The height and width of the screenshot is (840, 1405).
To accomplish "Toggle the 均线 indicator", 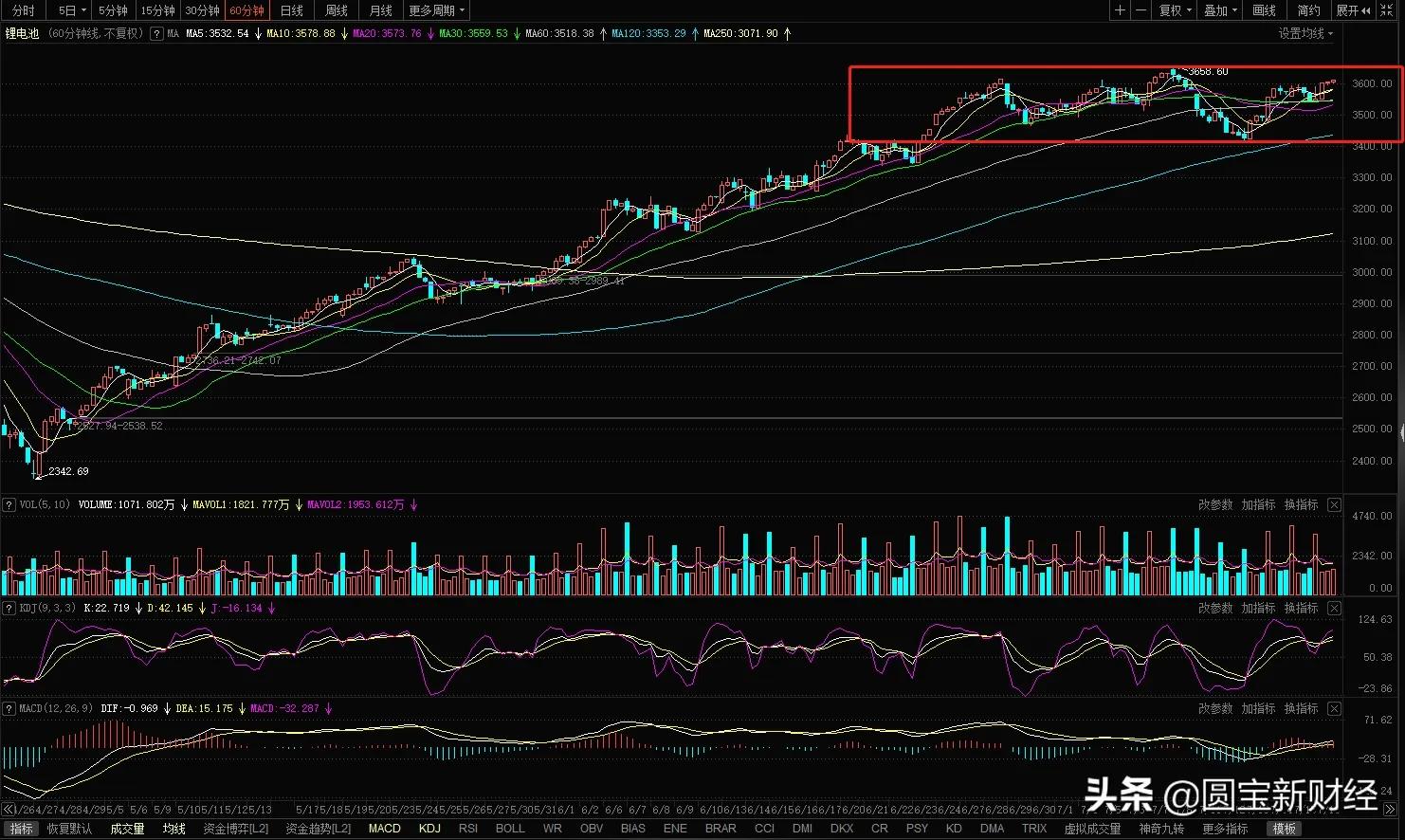I will 173,829.
